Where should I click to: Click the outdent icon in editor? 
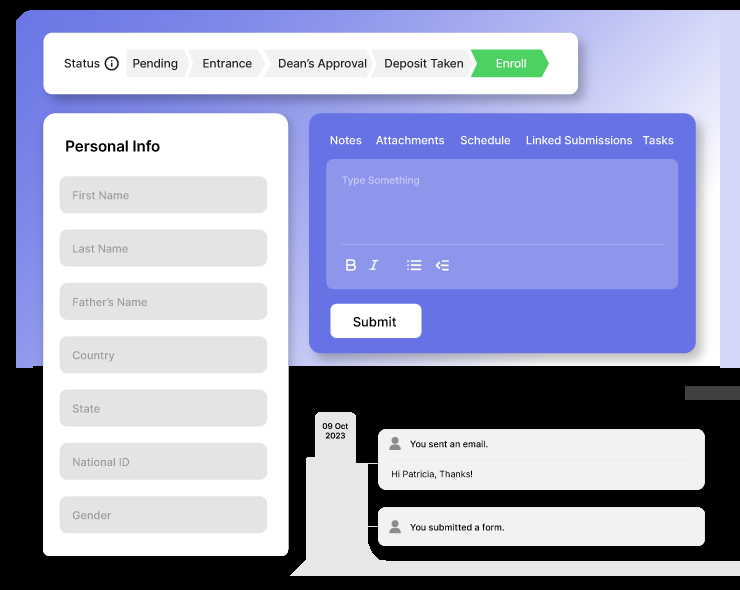(442, 265)
